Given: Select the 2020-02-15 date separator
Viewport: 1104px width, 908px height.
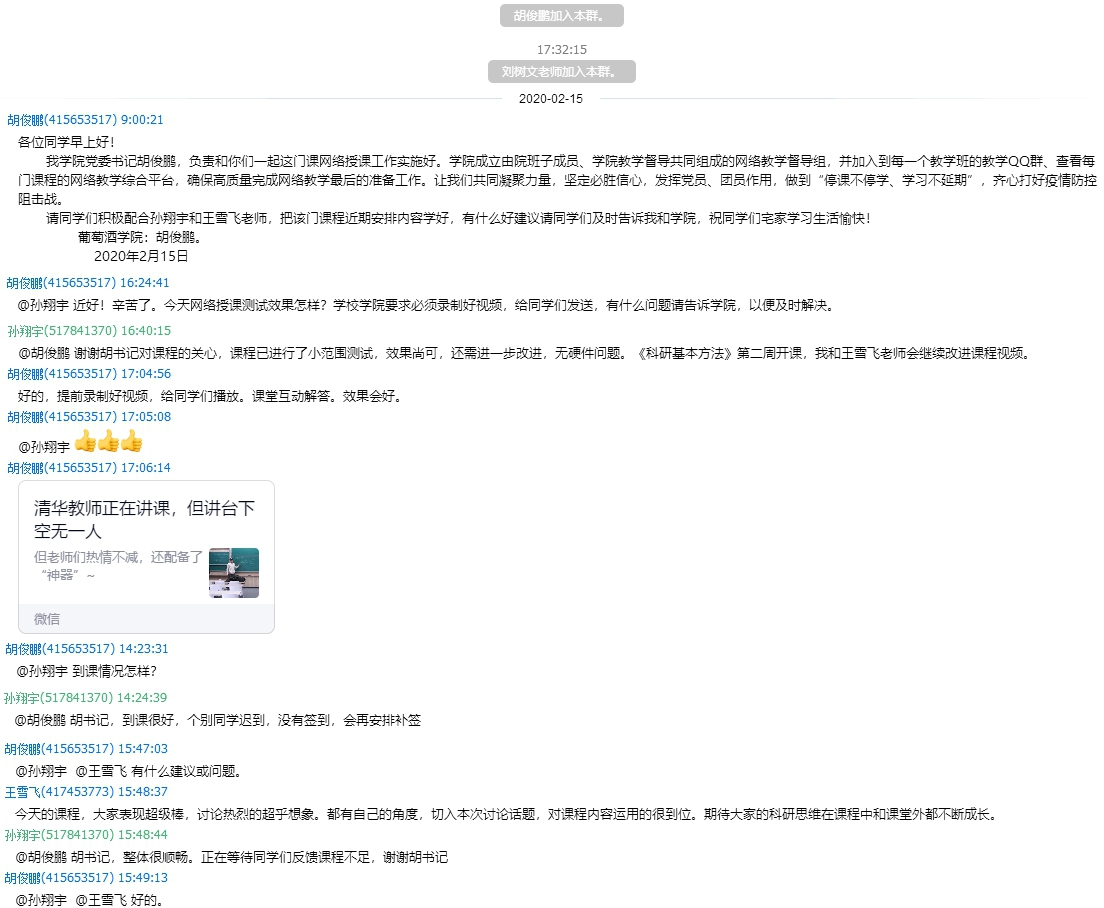Looking at the screenshot, I should [x=551, y=98].
